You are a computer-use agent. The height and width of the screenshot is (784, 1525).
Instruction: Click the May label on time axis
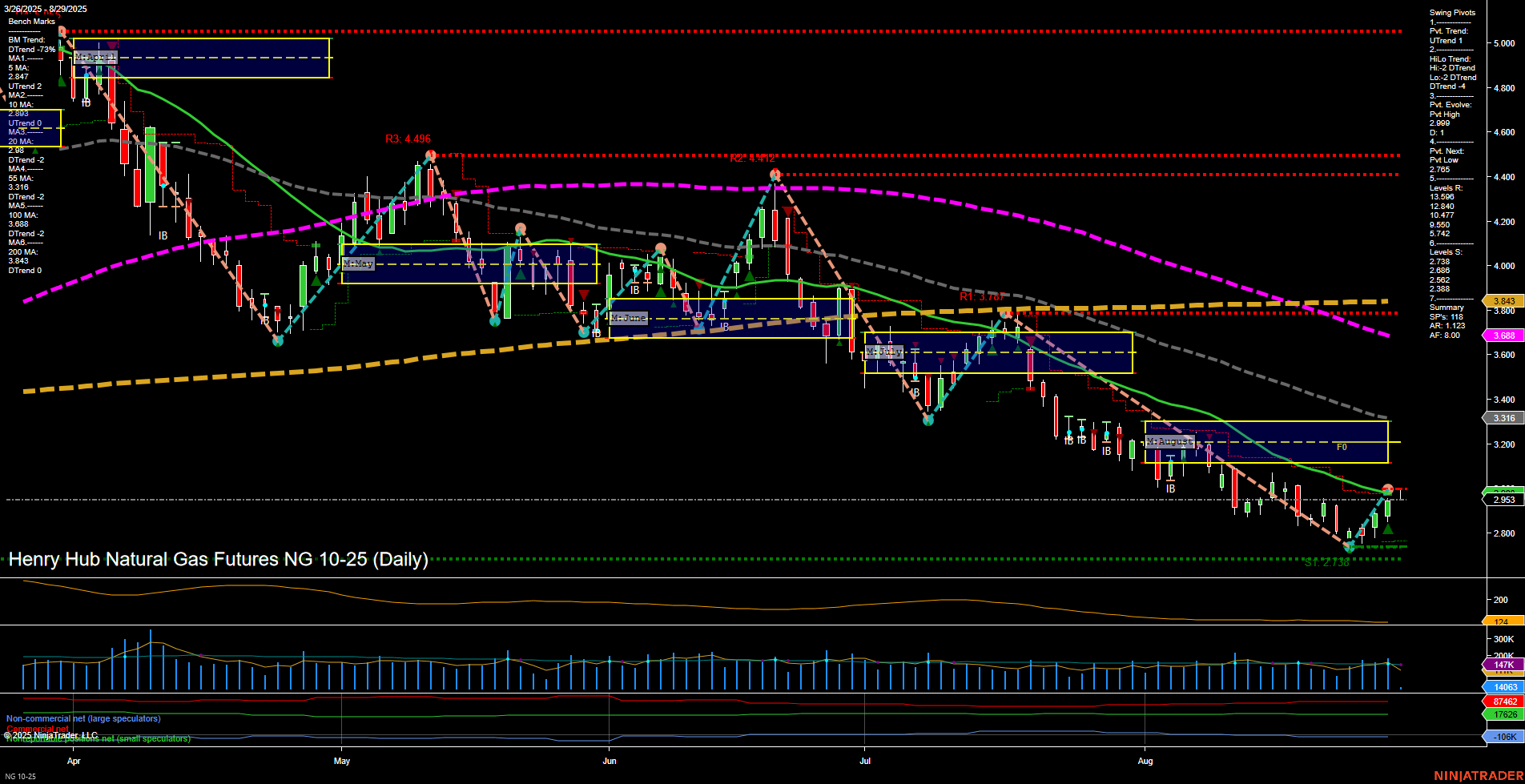[x=342, y=762]
